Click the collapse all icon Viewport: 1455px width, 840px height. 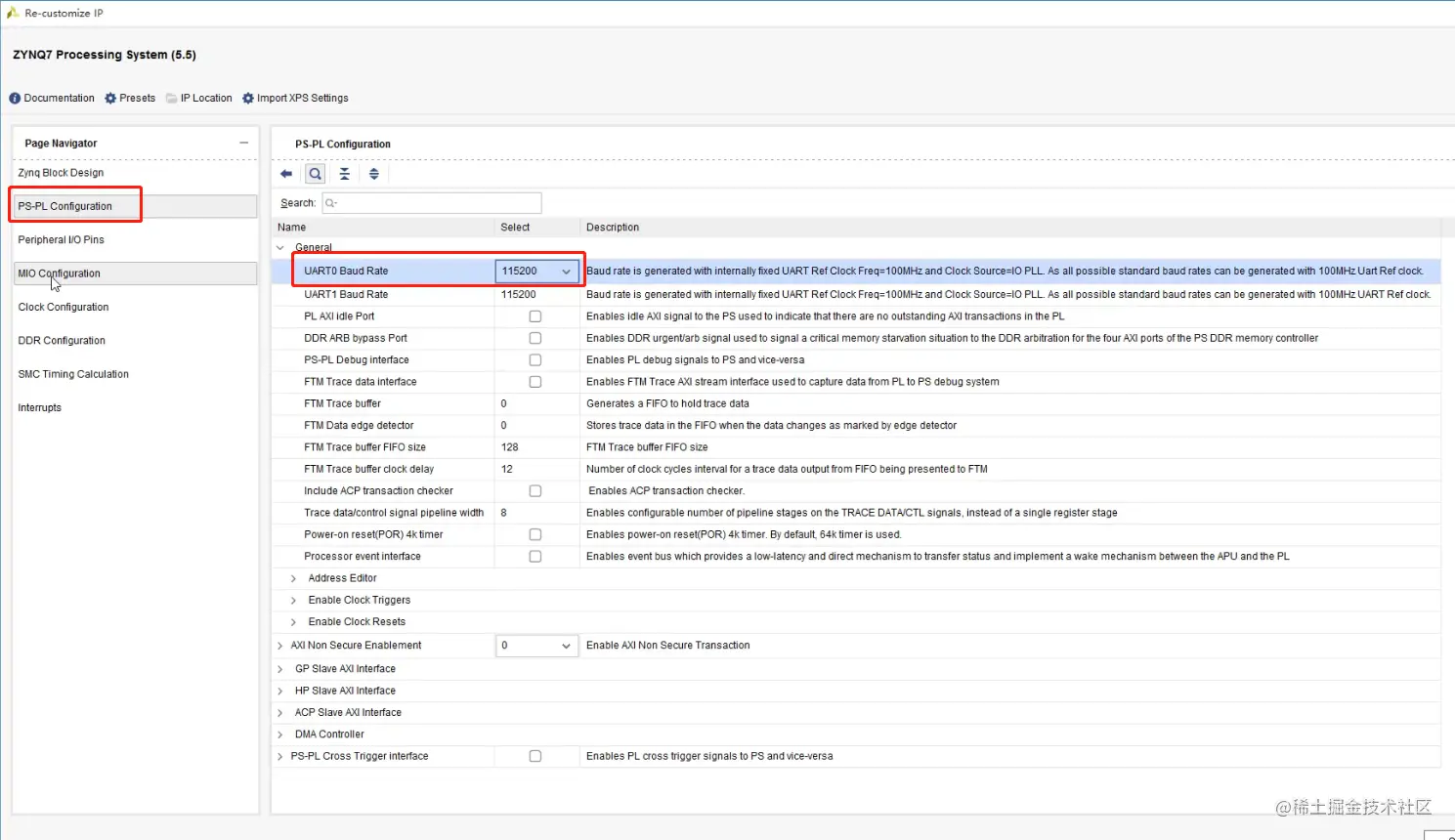point(344,174)
